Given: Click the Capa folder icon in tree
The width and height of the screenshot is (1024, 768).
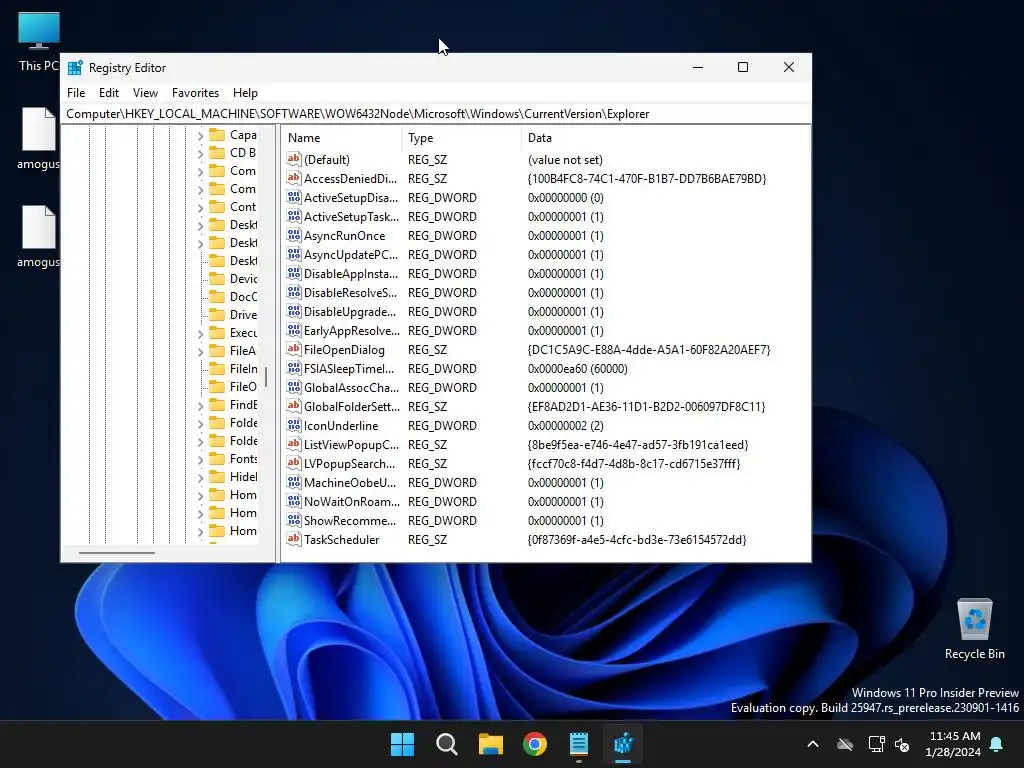Looking at the screenshot, I should point(217,135).
